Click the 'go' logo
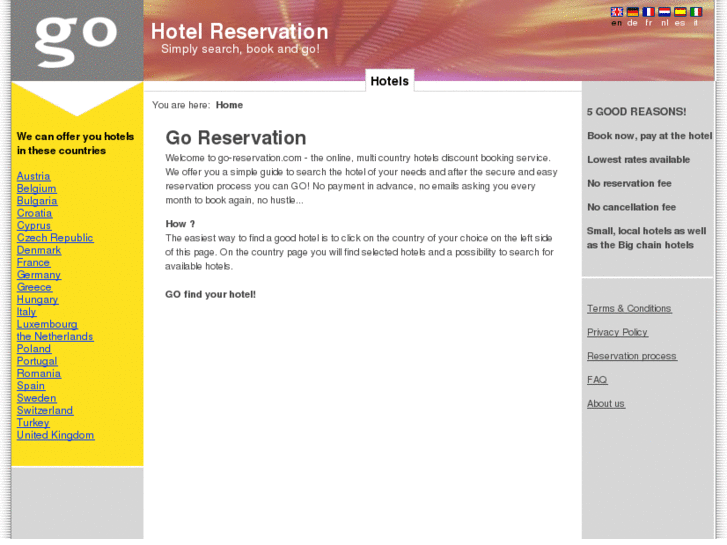The height and width of the screenshot is (545, 727). (77, 41)
